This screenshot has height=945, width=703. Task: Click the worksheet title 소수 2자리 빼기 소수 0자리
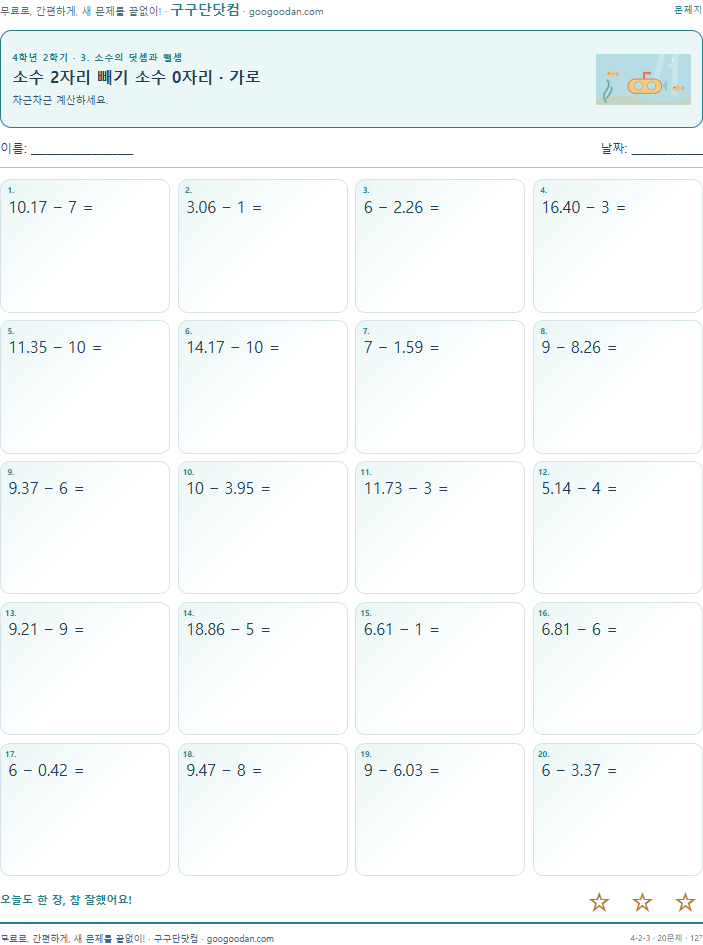[113, 77]
